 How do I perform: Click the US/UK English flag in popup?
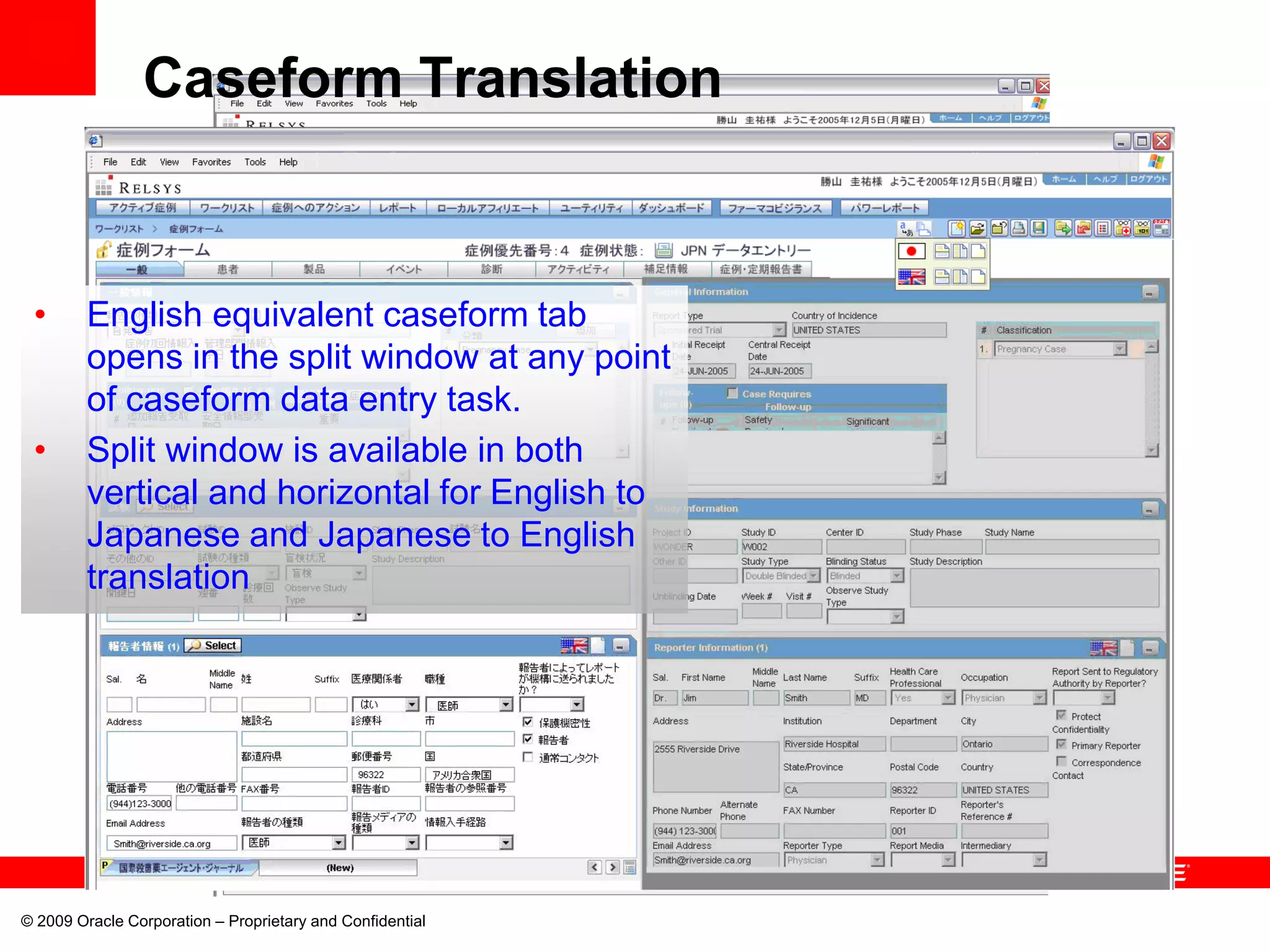(x=911, y=277)
